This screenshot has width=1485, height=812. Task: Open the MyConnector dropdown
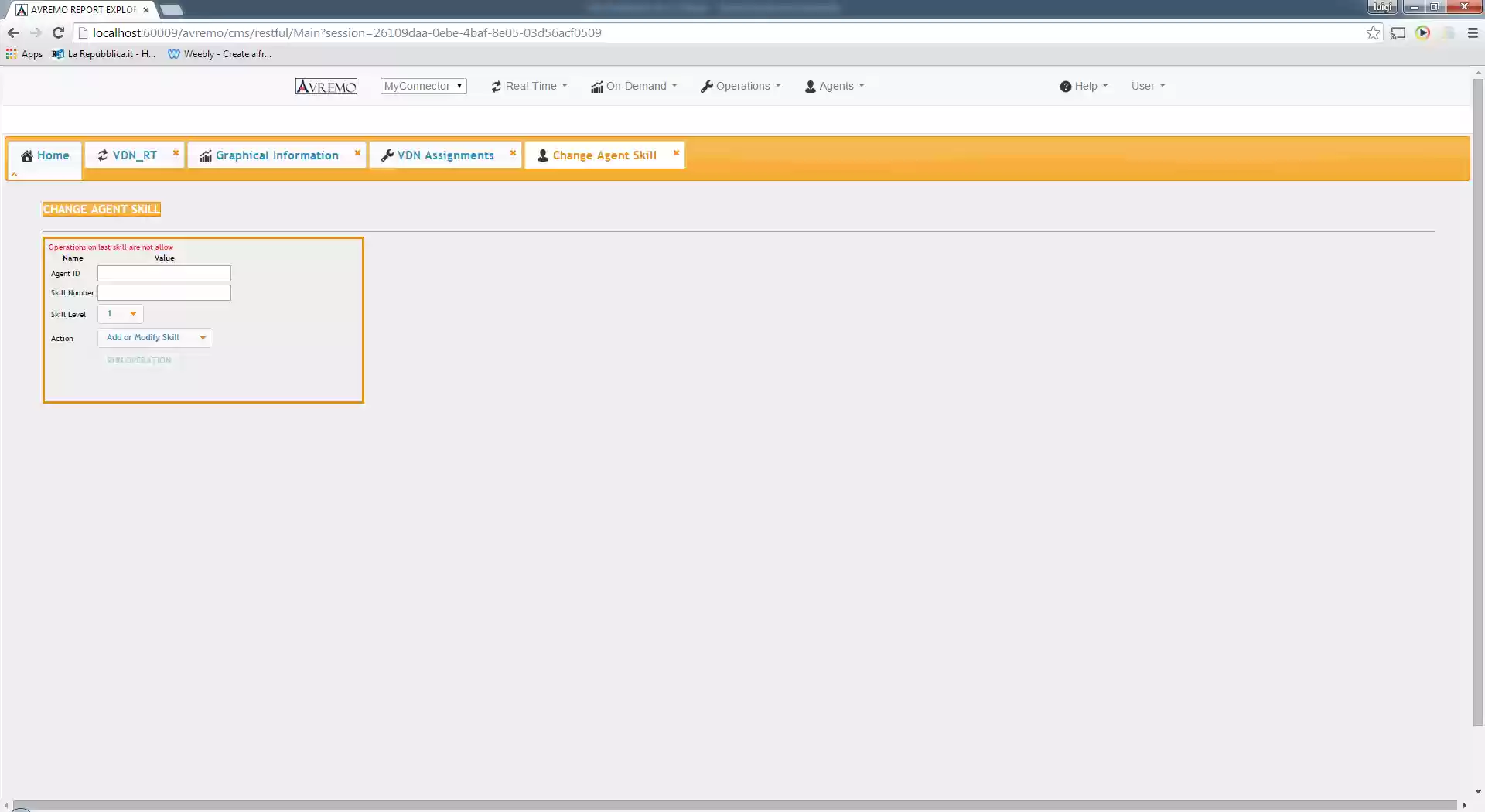[x=423, y=86]
